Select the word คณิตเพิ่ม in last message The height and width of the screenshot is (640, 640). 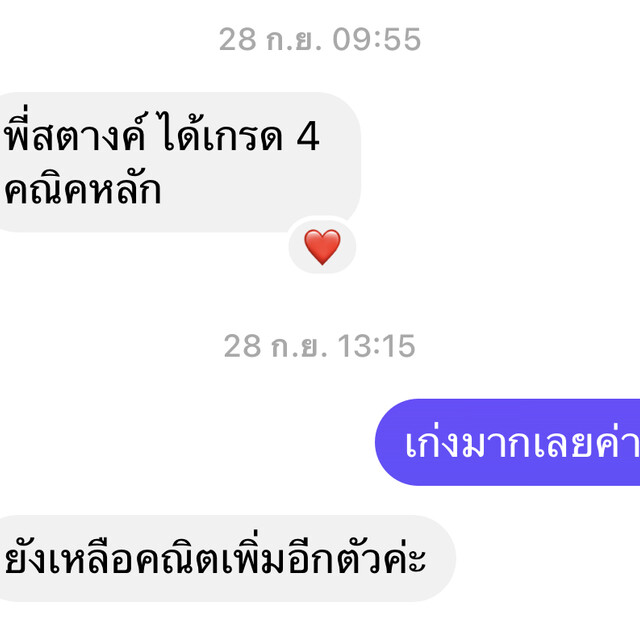(x=211, y=556)
